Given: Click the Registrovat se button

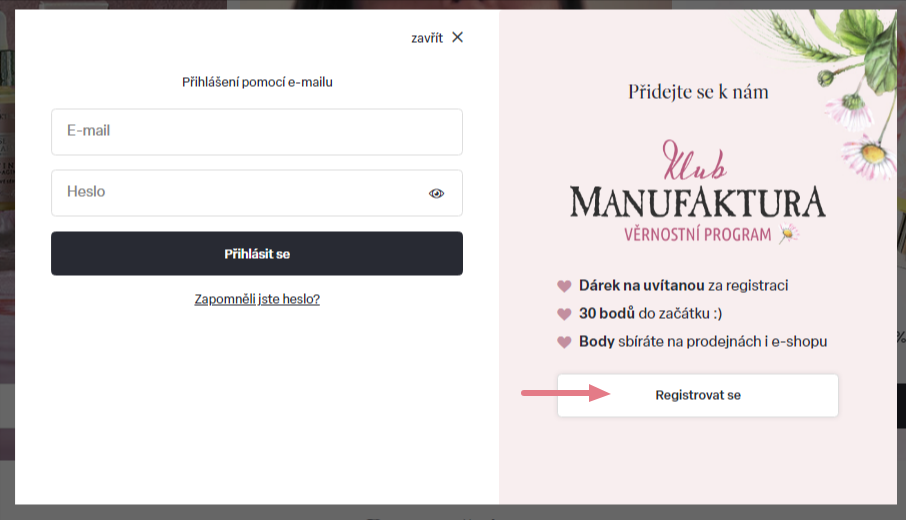Looking at the screenshot, I should [697, 395].
